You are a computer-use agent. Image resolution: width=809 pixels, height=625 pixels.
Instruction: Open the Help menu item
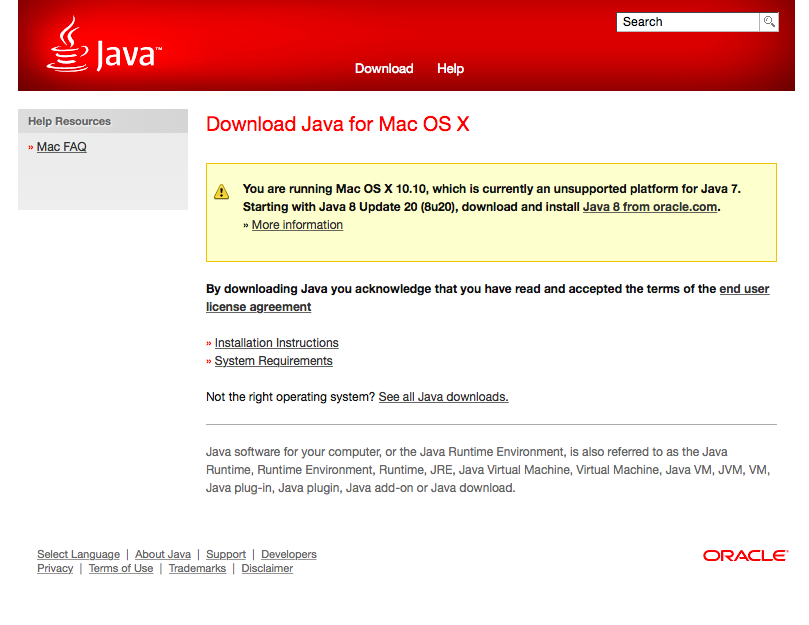coord(450,69)
